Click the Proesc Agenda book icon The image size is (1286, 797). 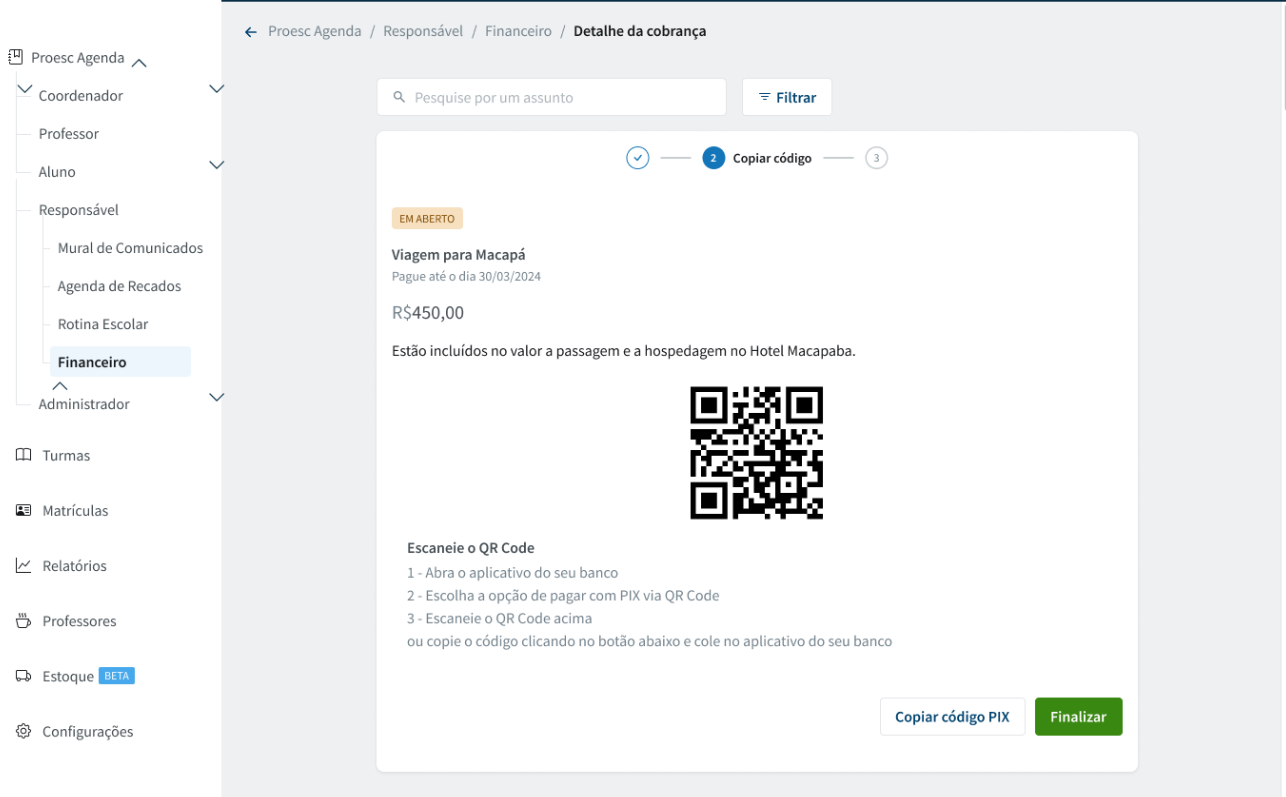pos(15,57)
